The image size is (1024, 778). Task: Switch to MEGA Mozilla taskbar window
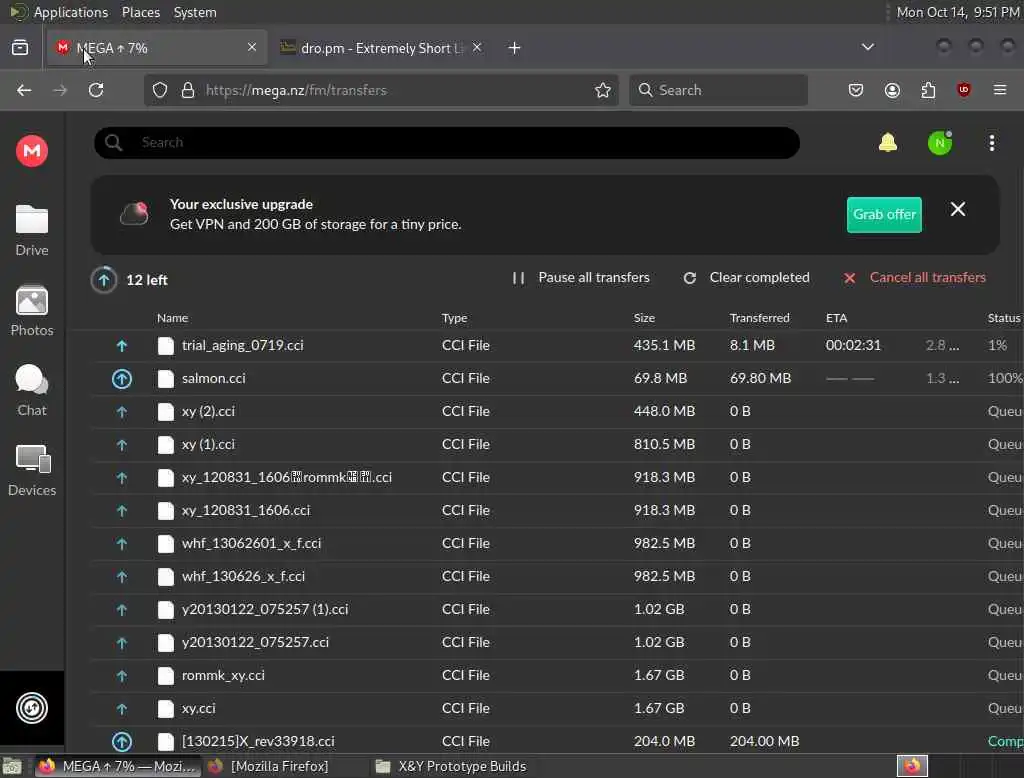pyautogui.click(x=118, y=766)
